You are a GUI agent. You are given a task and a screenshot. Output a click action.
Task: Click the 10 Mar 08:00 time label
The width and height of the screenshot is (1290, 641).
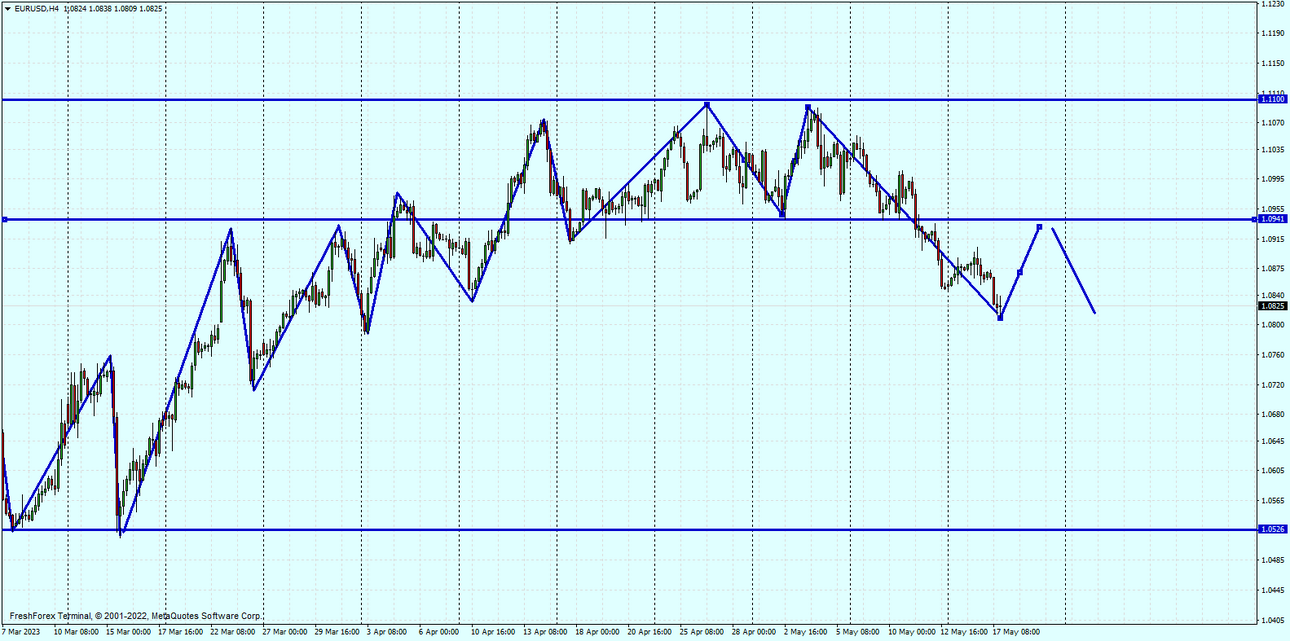click(x=76, y=632)
